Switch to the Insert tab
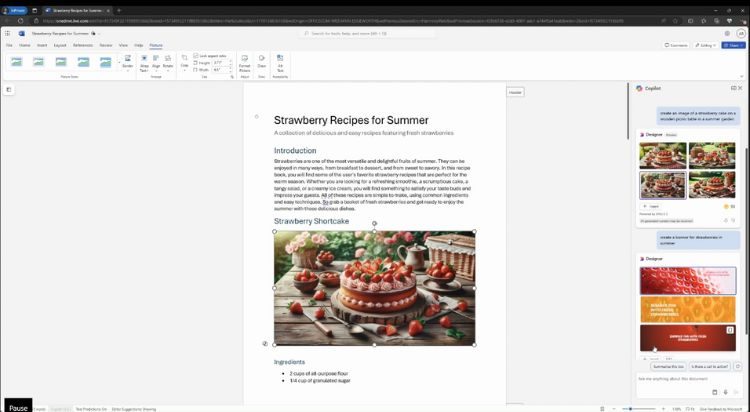Screen dimensions: 750x412 point(42,45)
